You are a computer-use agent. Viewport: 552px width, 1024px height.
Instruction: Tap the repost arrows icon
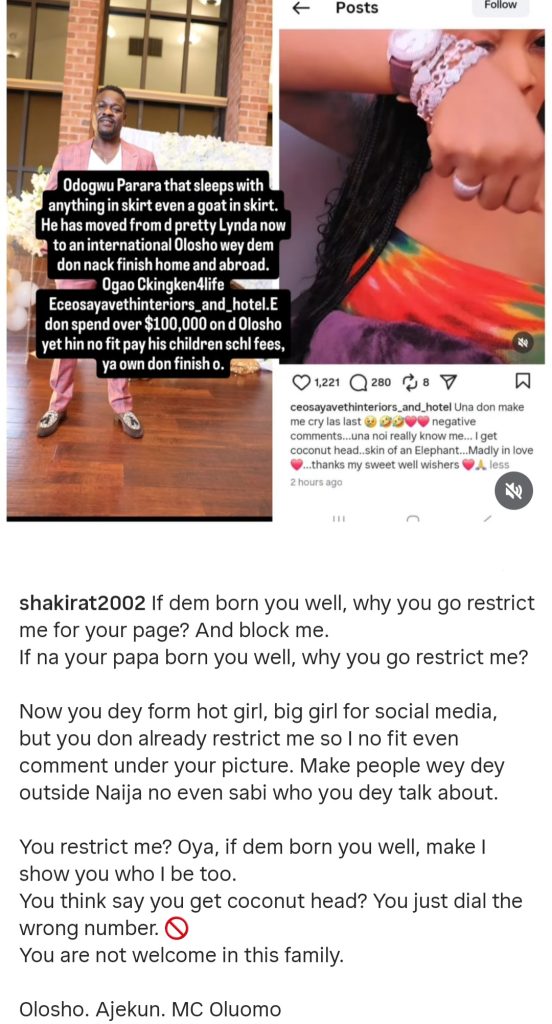click(x=411, y=382)
